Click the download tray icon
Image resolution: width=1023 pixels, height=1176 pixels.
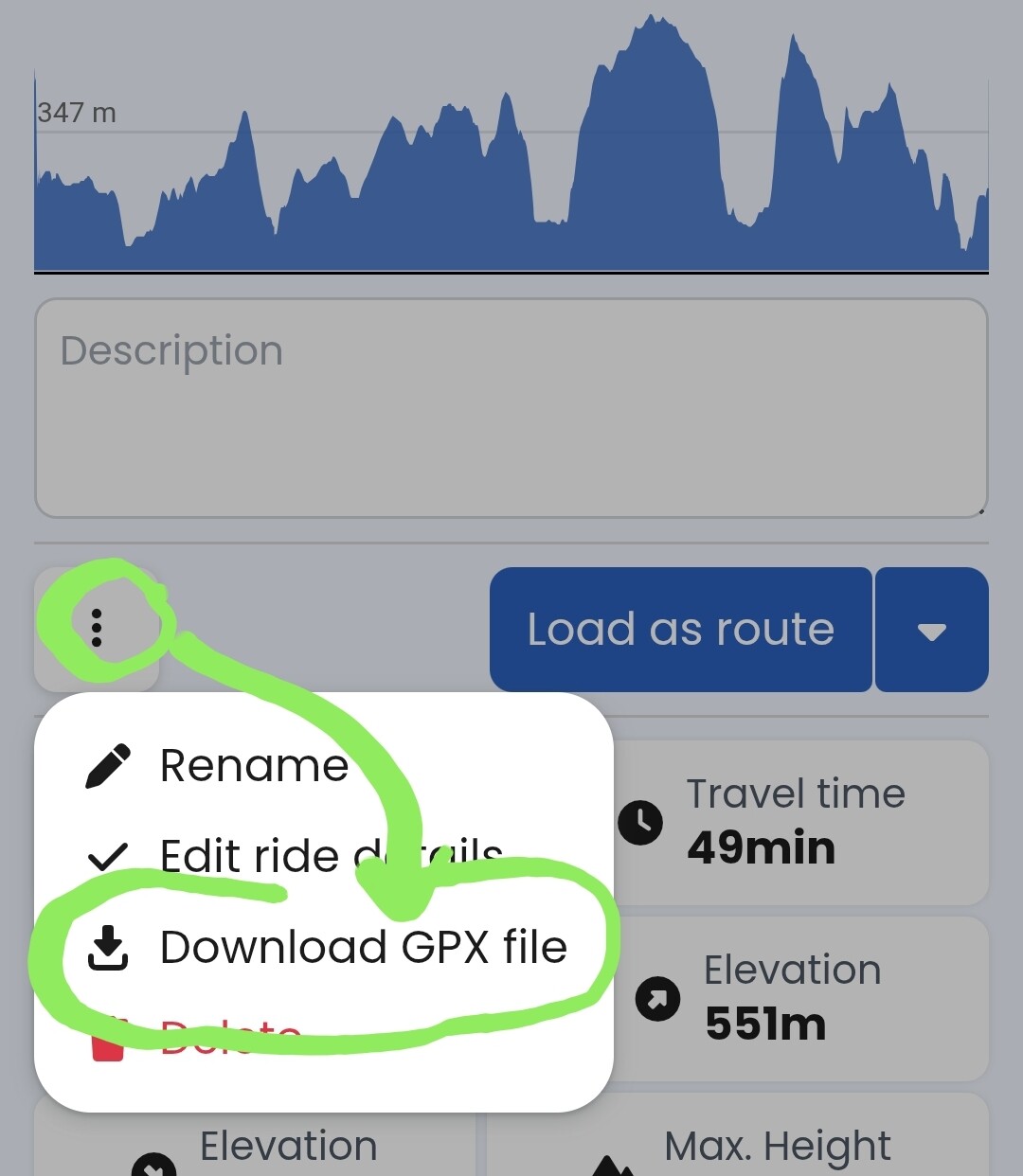point(108,948)
